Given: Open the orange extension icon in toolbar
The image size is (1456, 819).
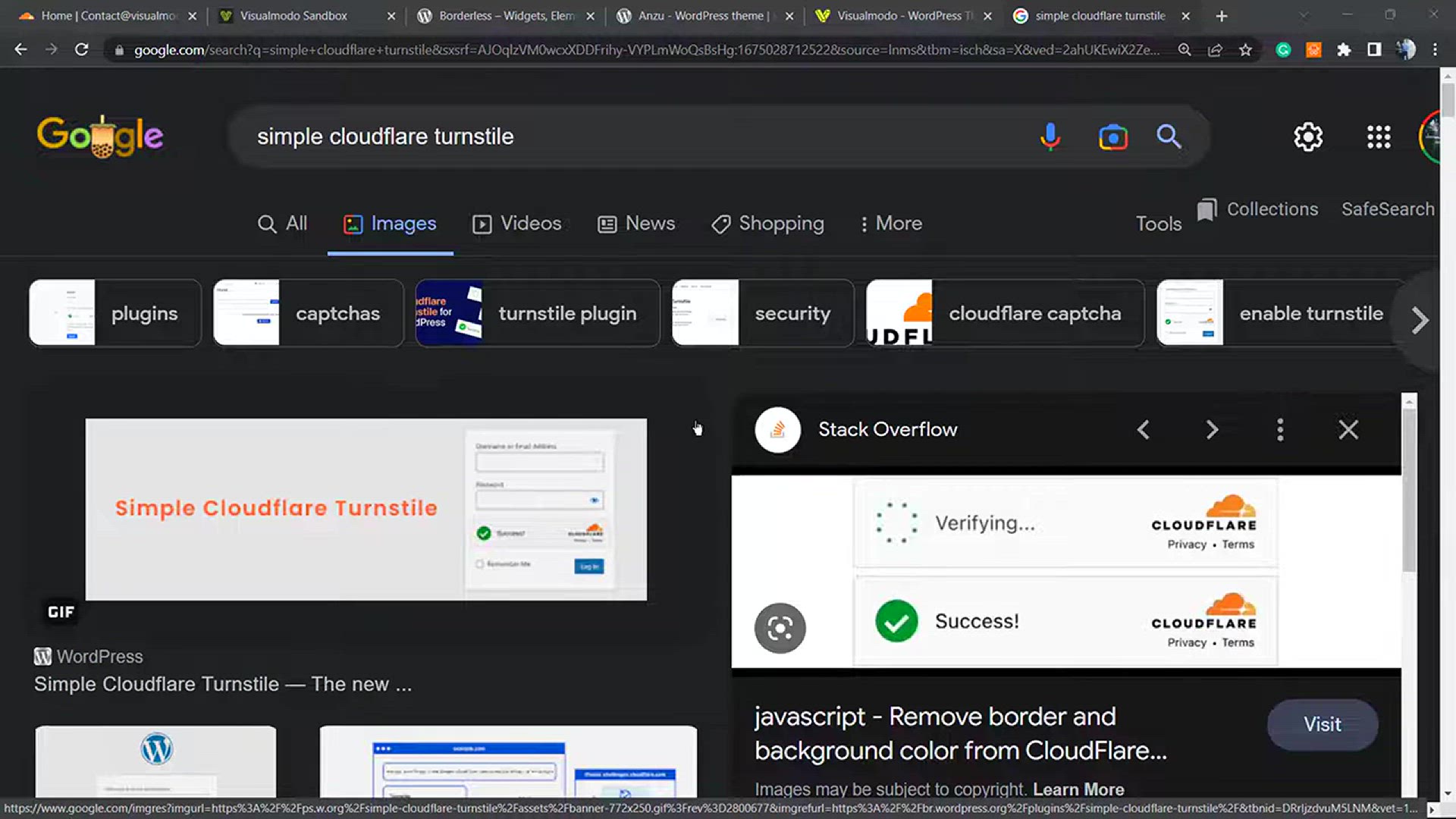Looking at the screenshot, I should [1313, 49].
